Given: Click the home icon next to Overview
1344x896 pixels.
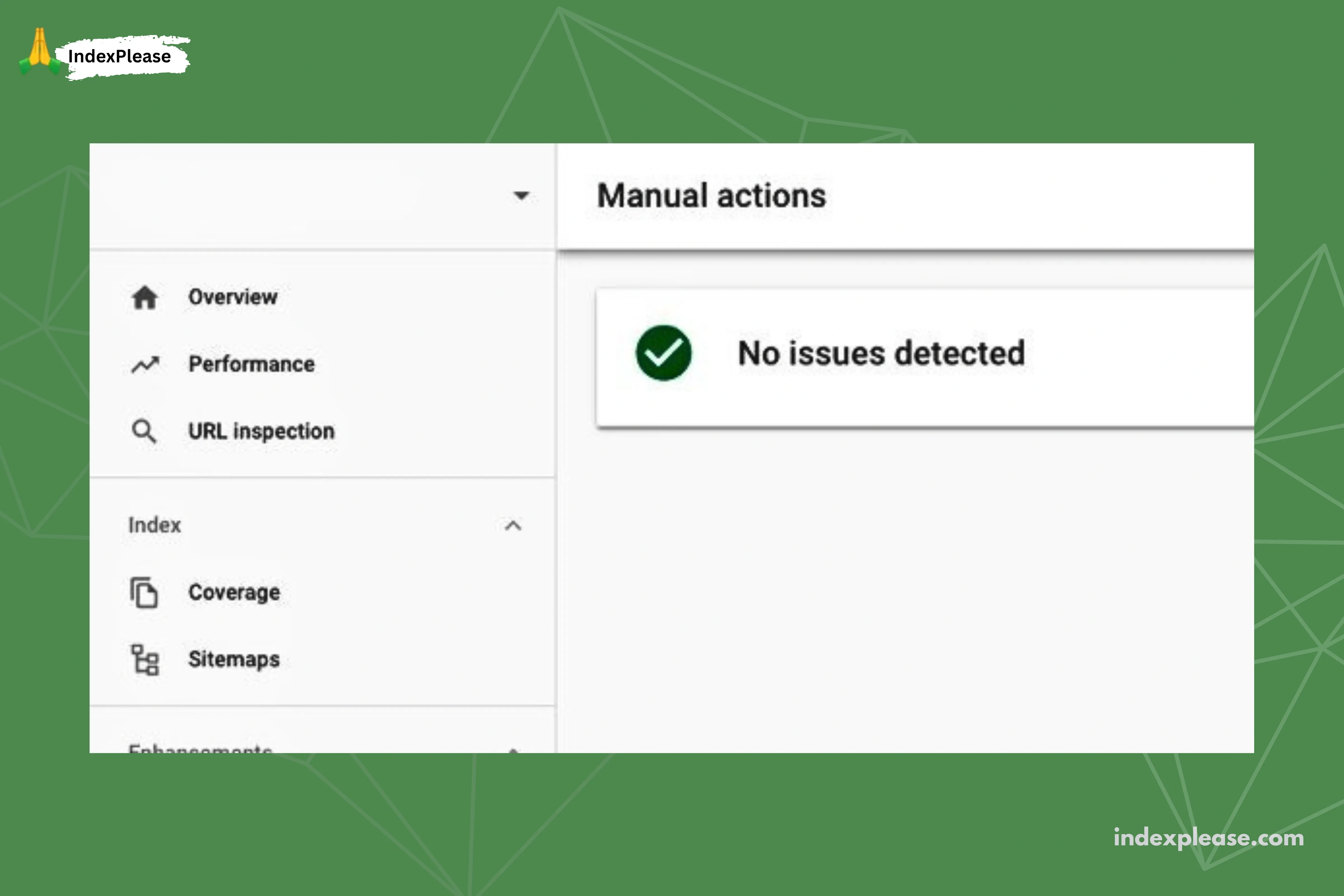Looking at the screenshot, I should 145,297.
